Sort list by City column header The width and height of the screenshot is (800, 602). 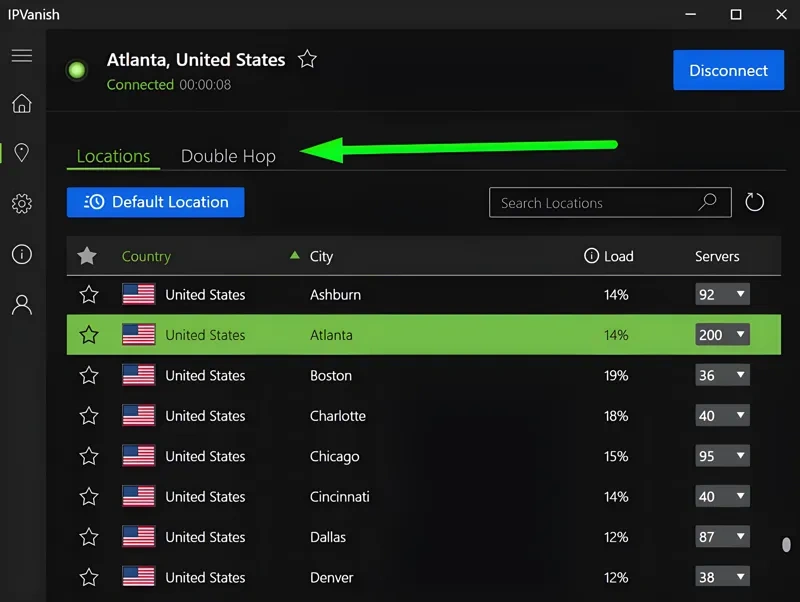pos(321,256)
